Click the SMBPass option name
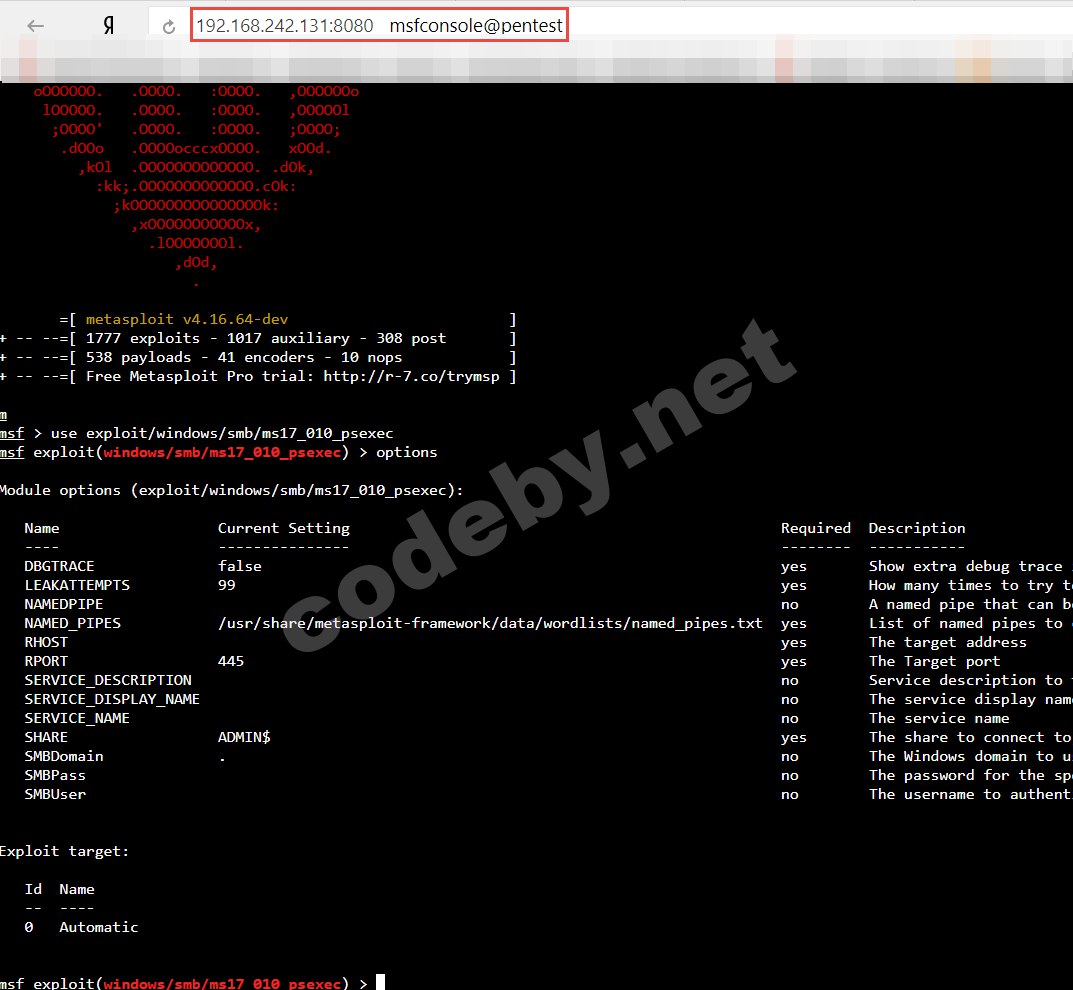 coord(55,775)
